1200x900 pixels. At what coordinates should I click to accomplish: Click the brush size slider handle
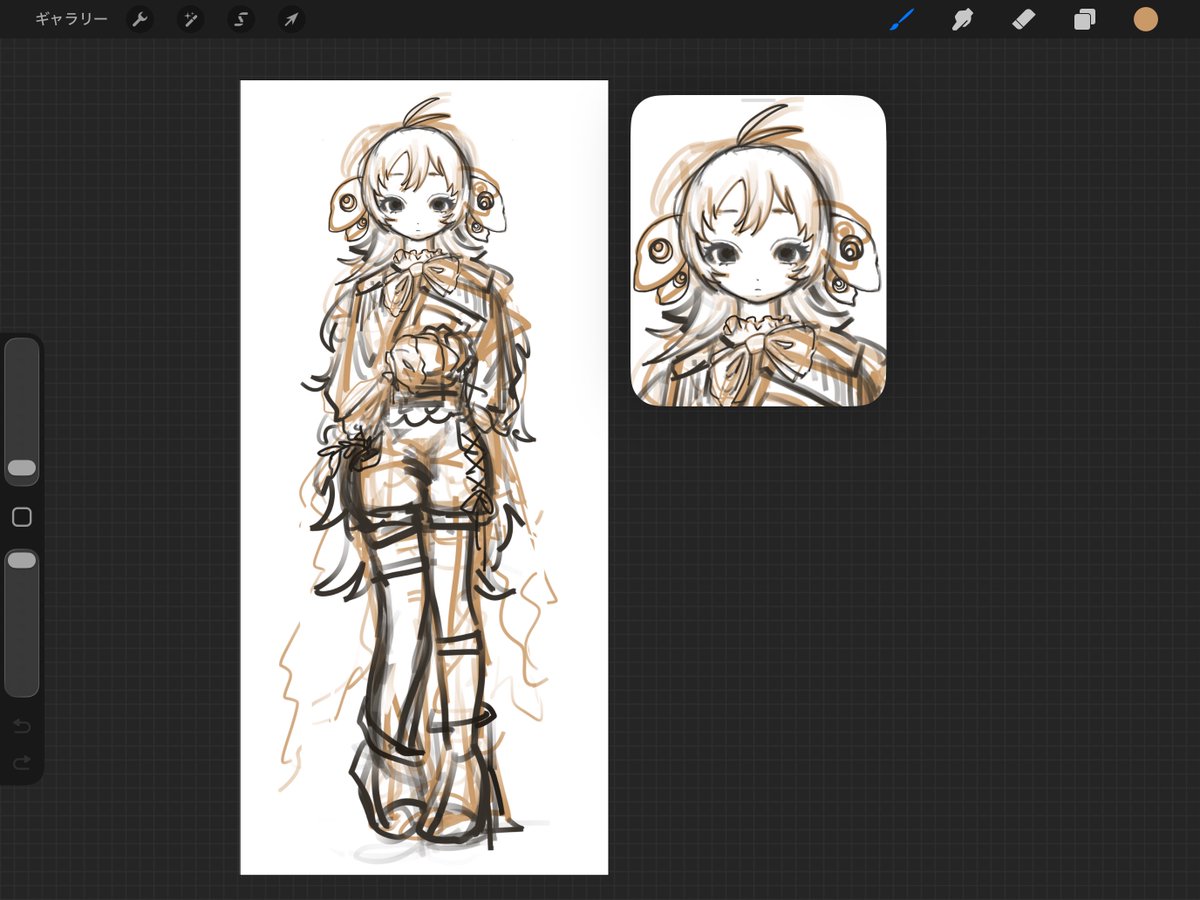pyautogui.click(x=21, y=468)
